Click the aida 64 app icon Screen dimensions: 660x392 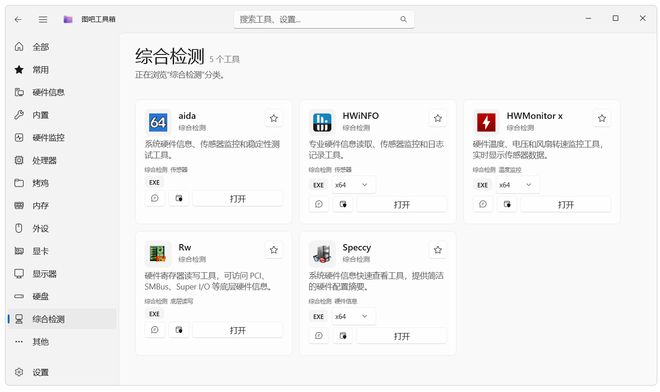point(158,123)
